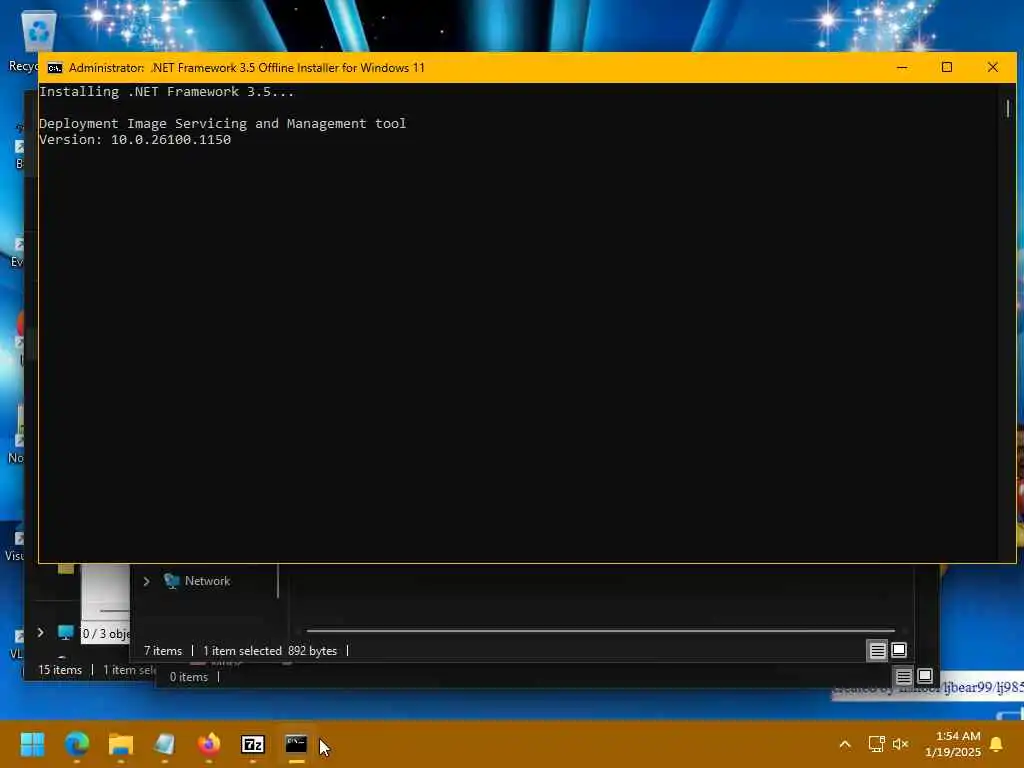Switch to details view in the 0 items window
The height and width of the screenshot is (768, 1024).
903,677
